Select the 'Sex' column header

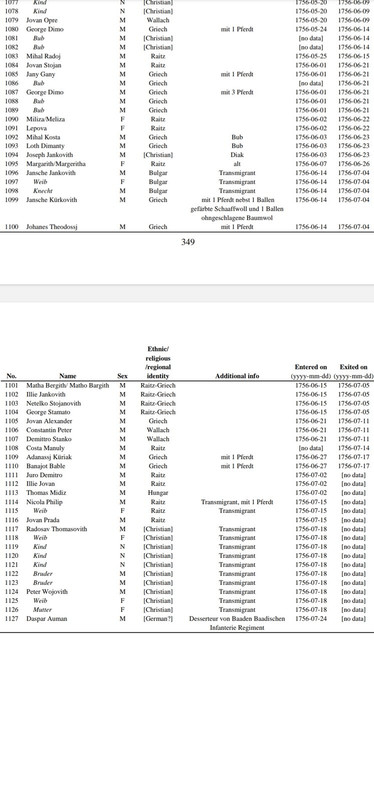point(122,376)
